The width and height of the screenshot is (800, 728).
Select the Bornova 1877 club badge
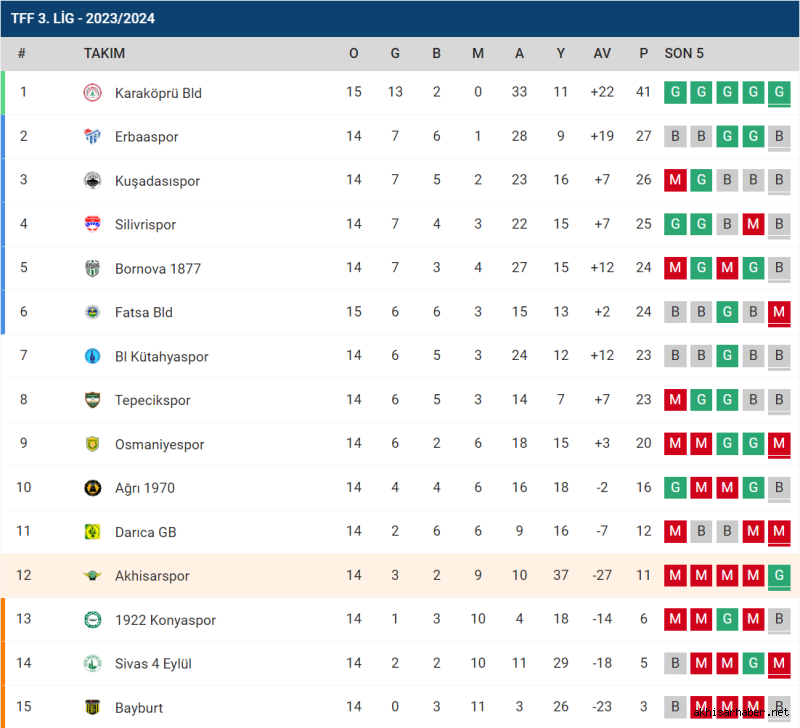click(92, 268)
